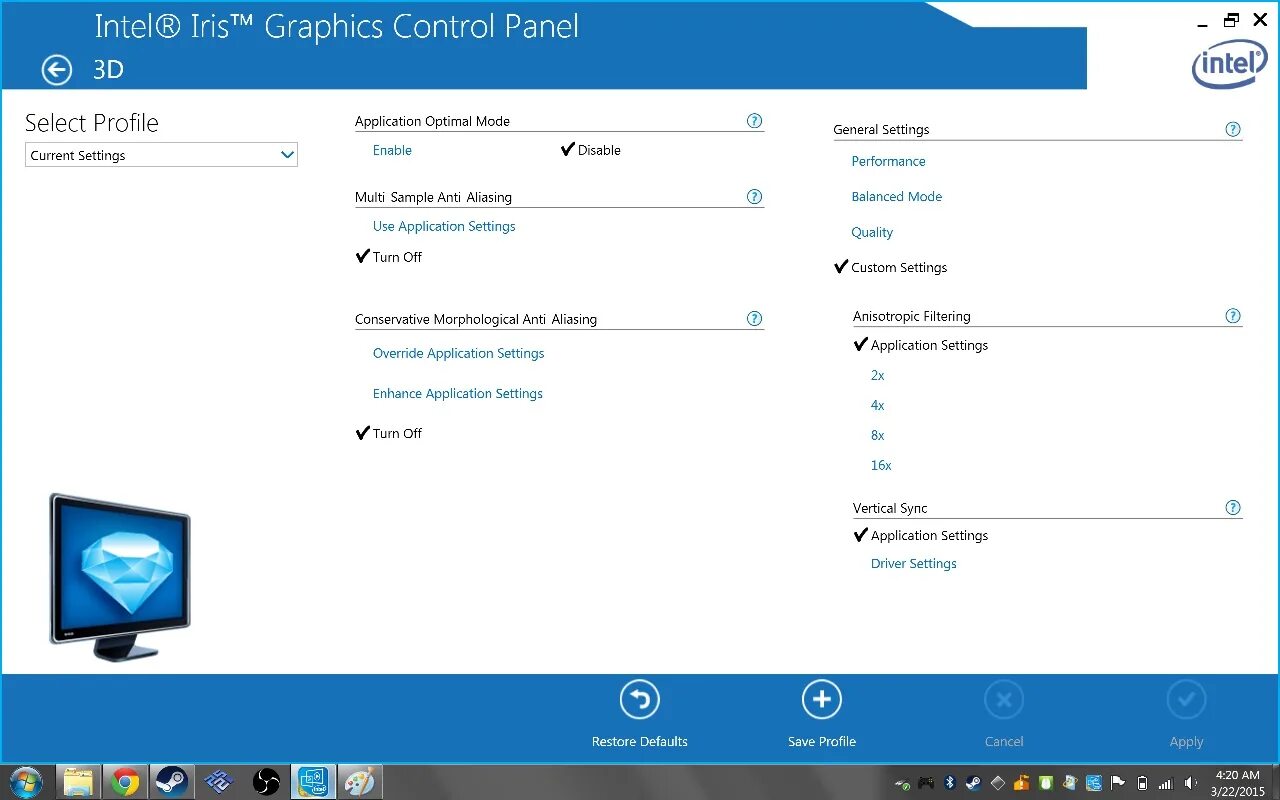This screenshot has width=1280, height=800.
Task: Click the volume speaker tray icon
Action: click(x=1190, y=783)
